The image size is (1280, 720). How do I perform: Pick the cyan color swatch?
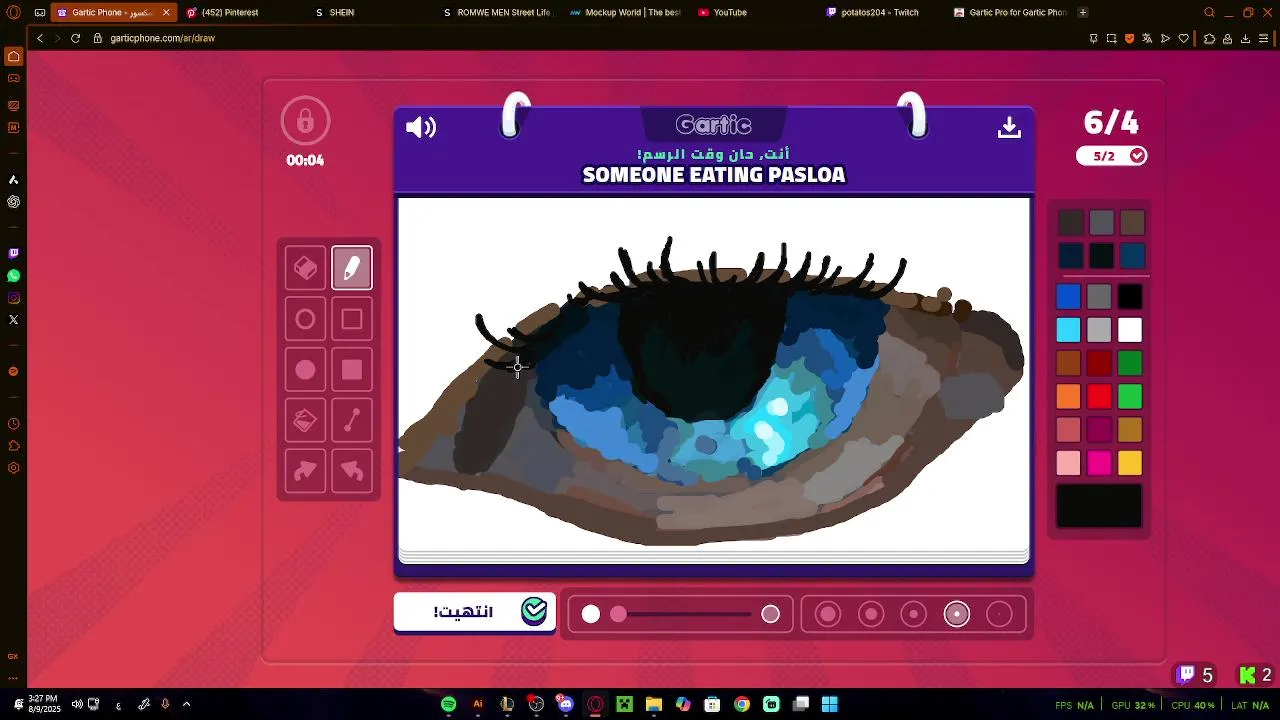[x=1068, y=330]
